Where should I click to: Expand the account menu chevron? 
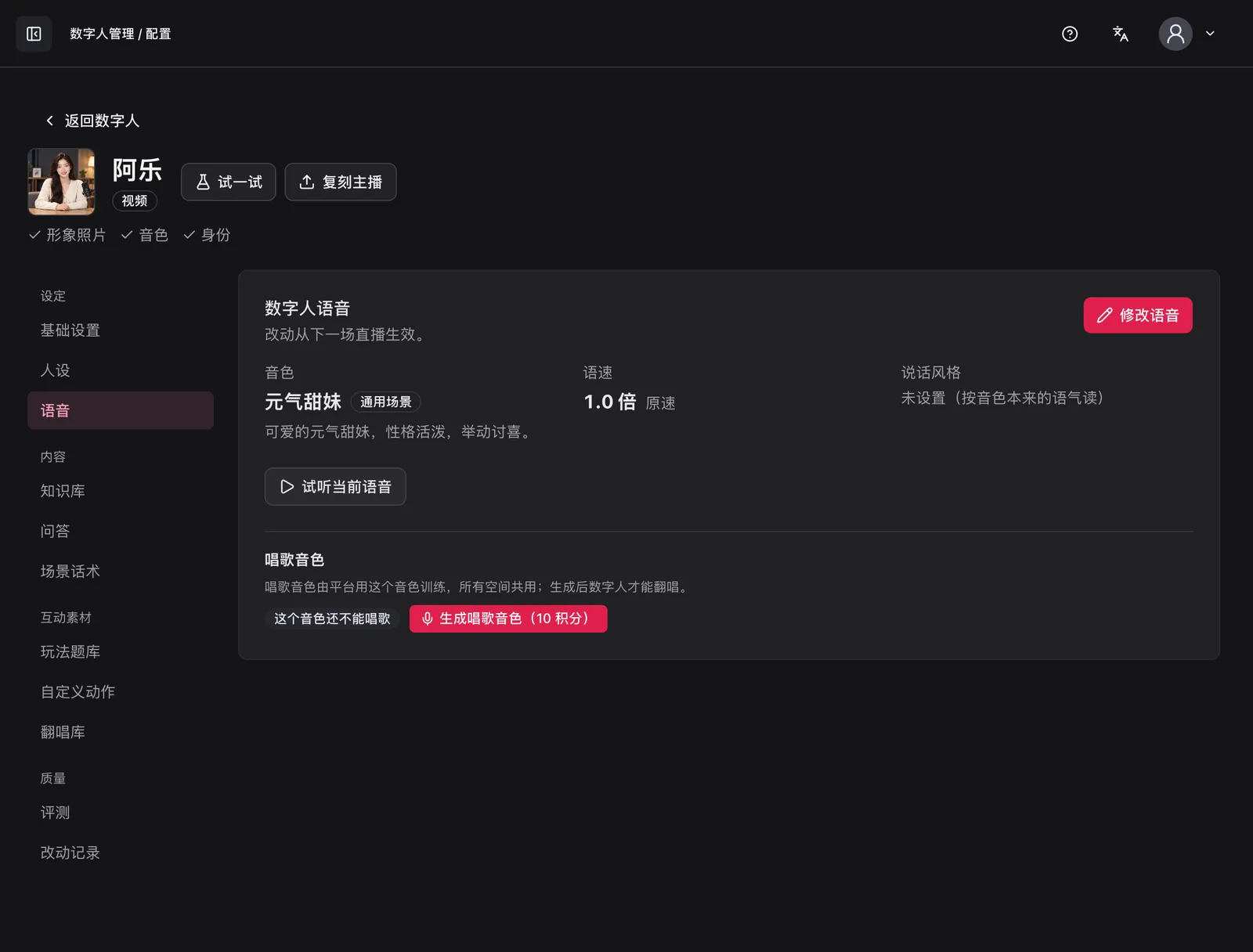tap(1210, 34)
